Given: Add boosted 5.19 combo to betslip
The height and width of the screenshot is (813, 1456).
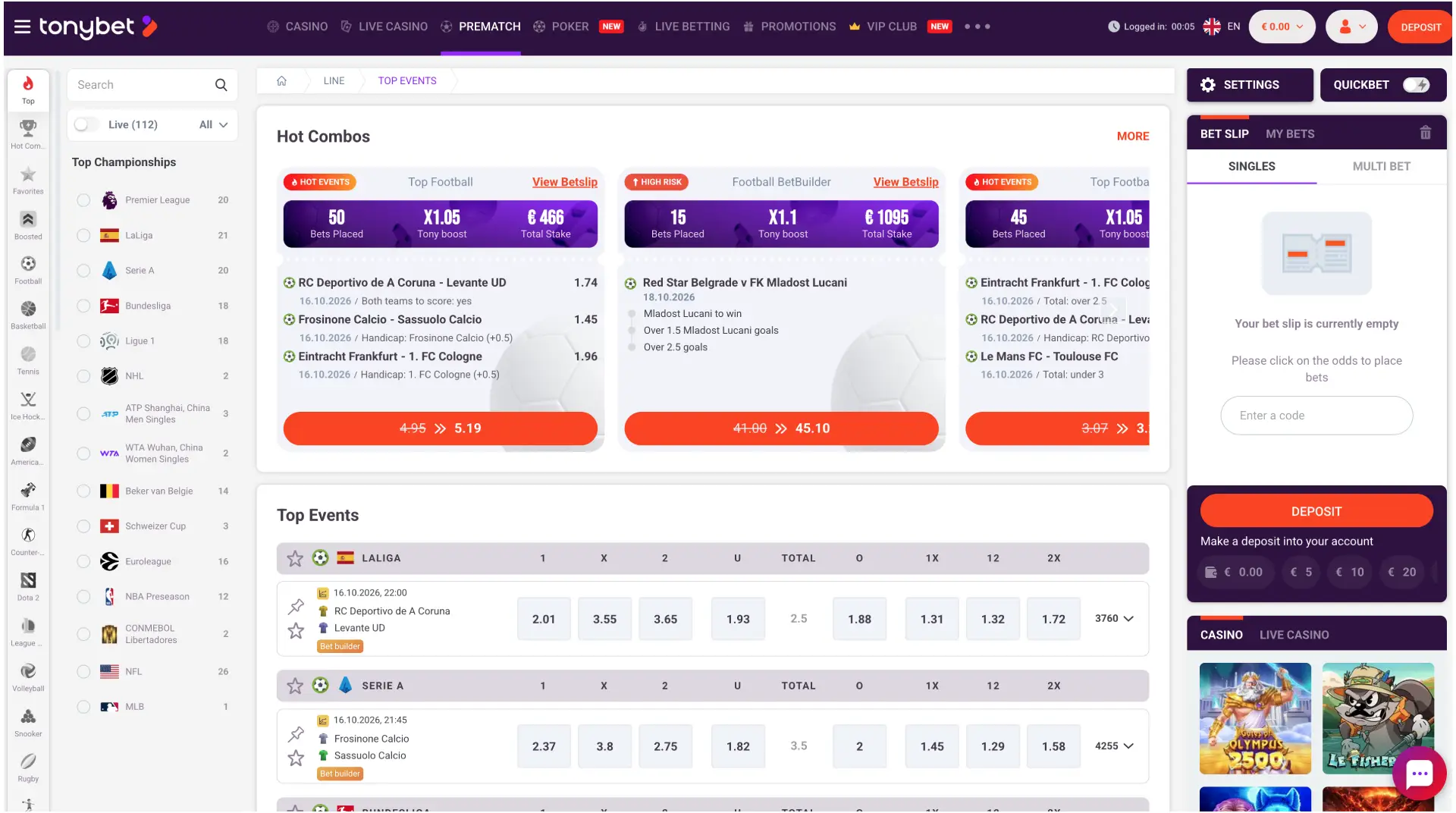Looking at the screenshot, I should tap(441, 428).
